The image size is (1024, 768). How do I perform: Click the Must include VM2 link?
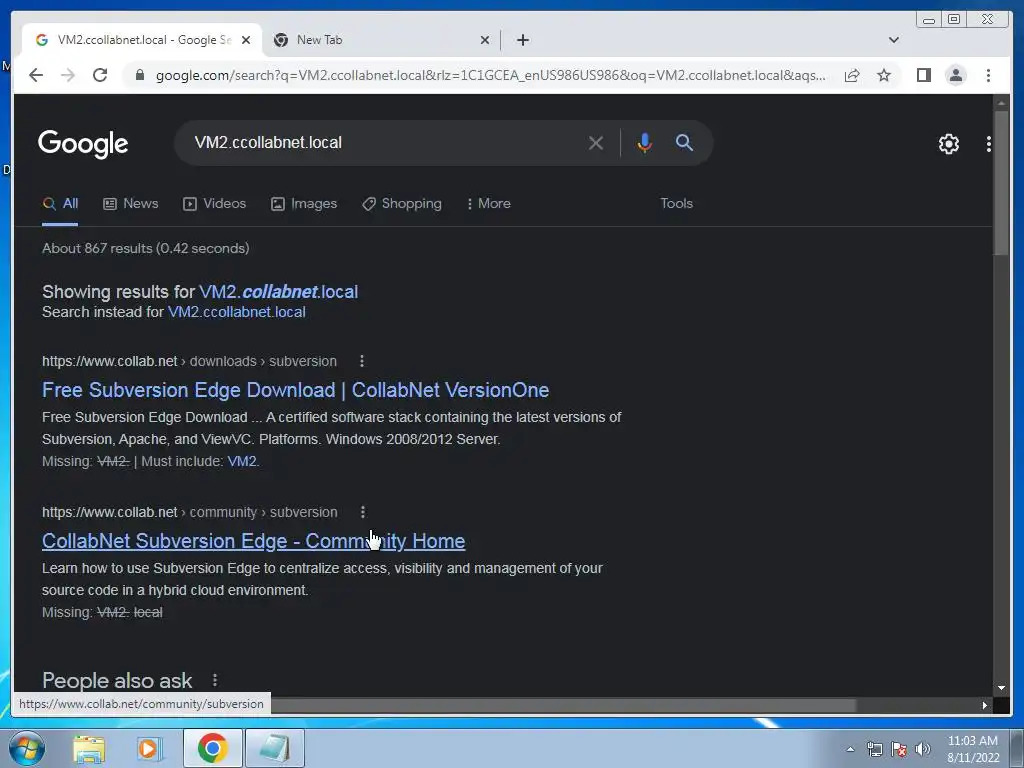coord(242,461)
